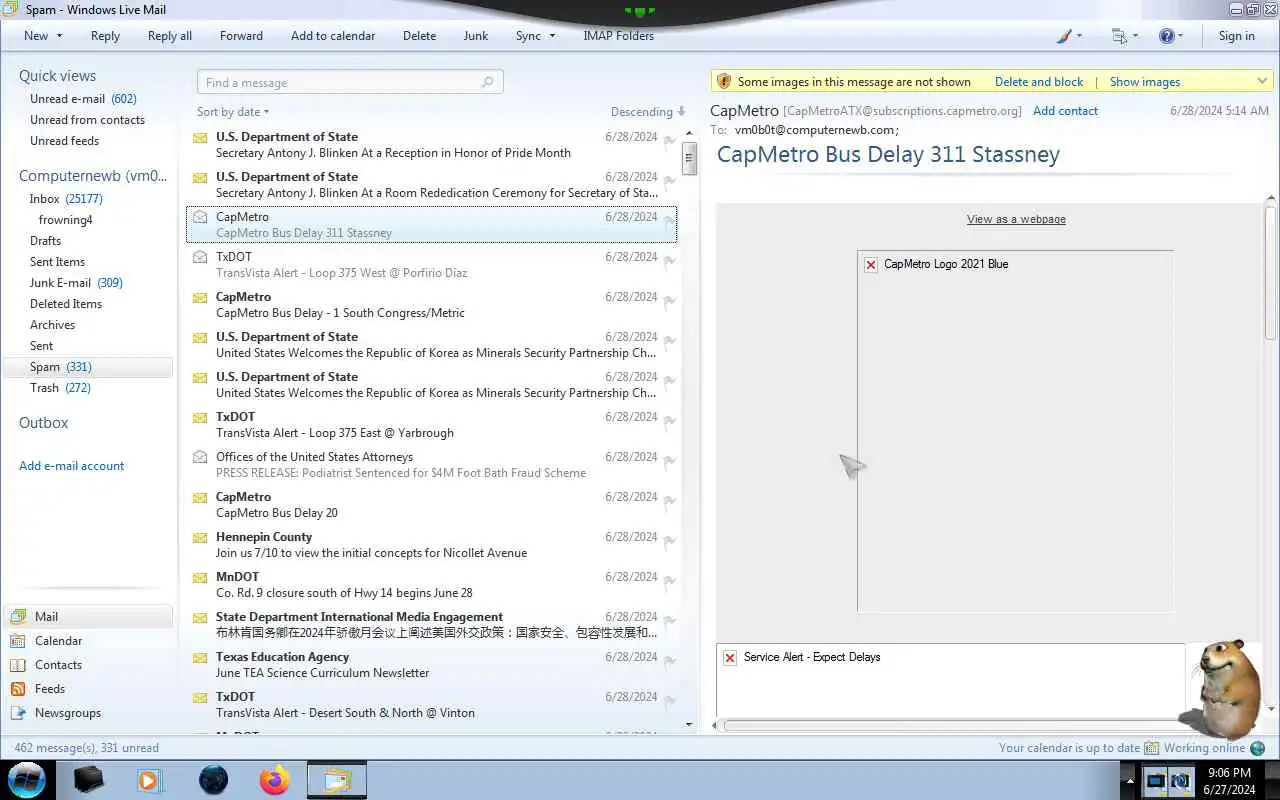Click Forward in the toolbar

[x=241, y=36]
